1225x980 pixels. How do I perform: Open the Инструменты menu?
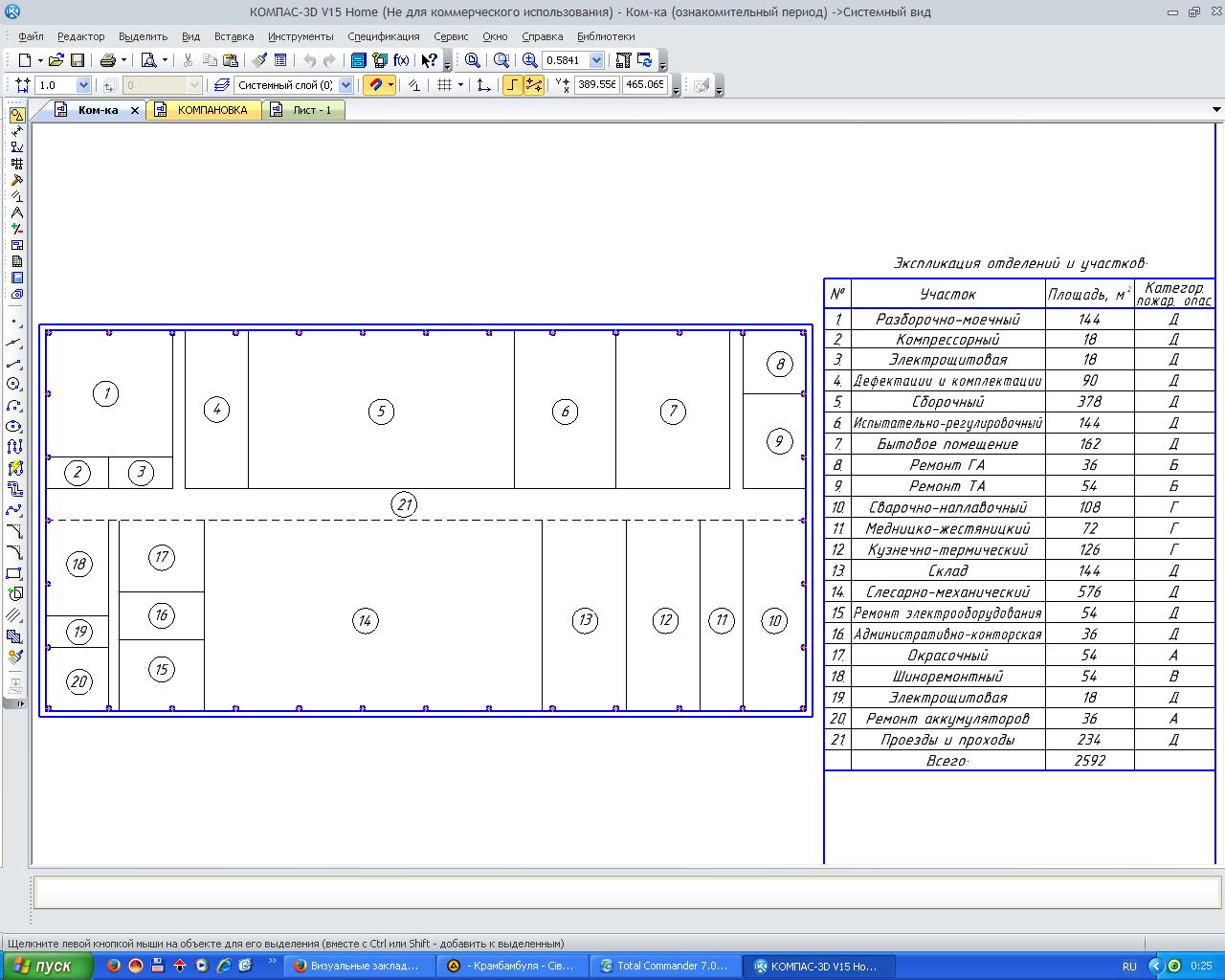[301, 36]
